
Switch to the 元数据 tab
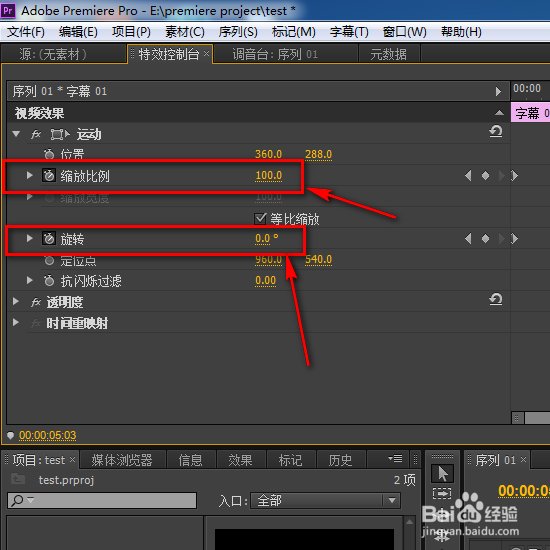click(x=389, y=54)
